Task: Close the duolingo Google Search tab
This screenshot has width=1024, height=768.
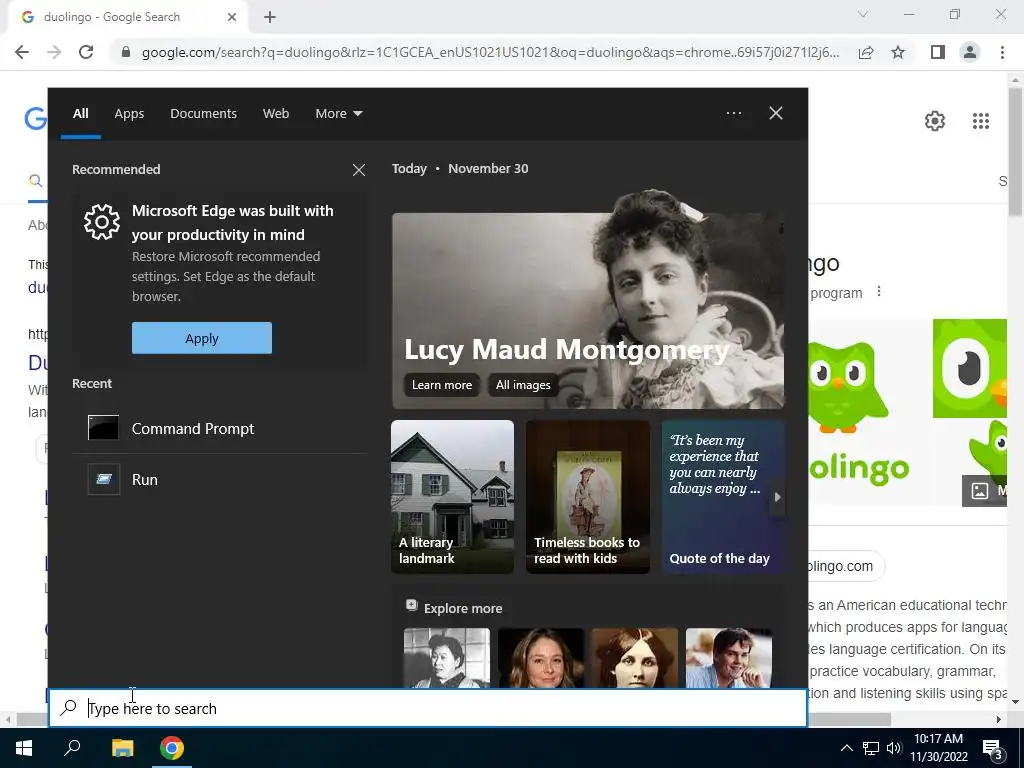Action: (232, 18)
